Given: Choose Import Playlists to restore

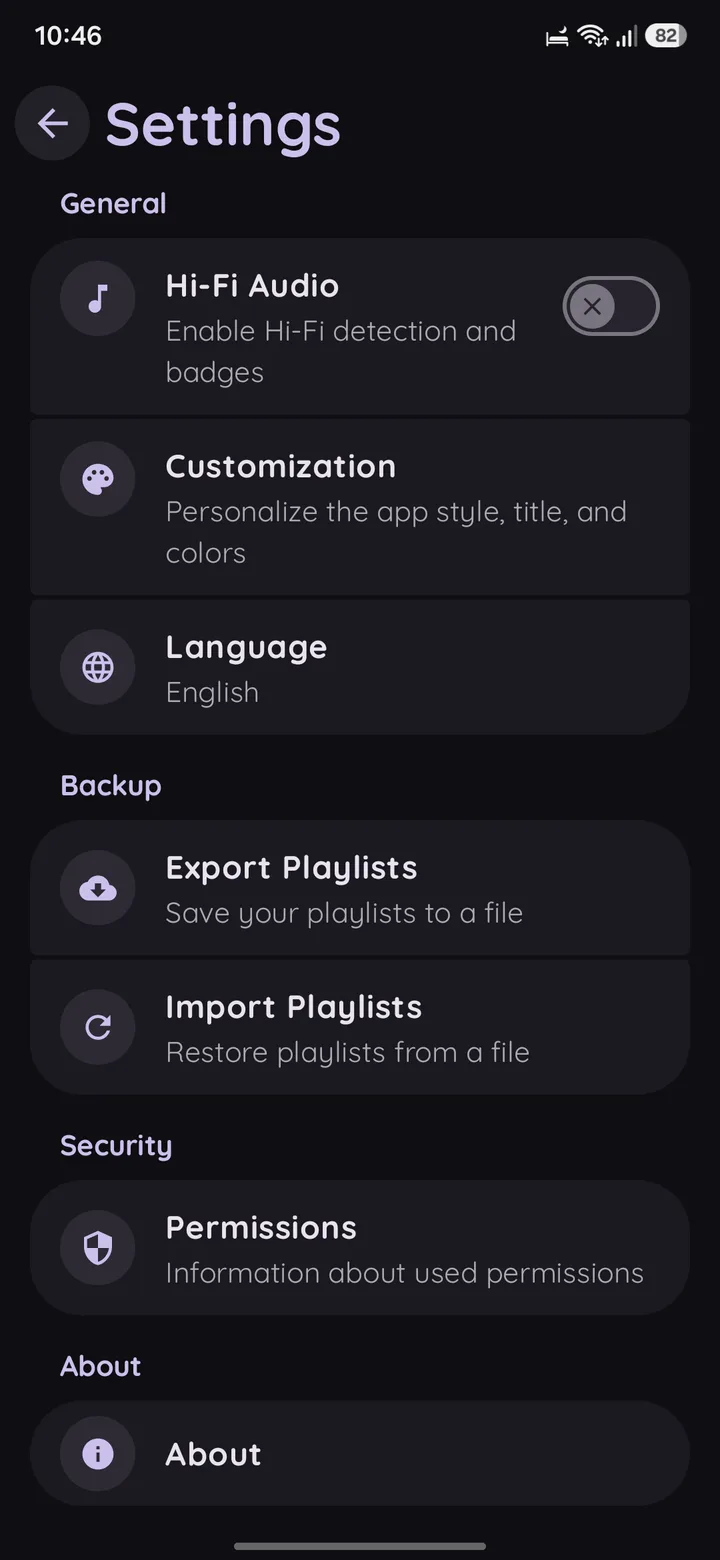Looking at the screenshot, I should click(360, 1027).
